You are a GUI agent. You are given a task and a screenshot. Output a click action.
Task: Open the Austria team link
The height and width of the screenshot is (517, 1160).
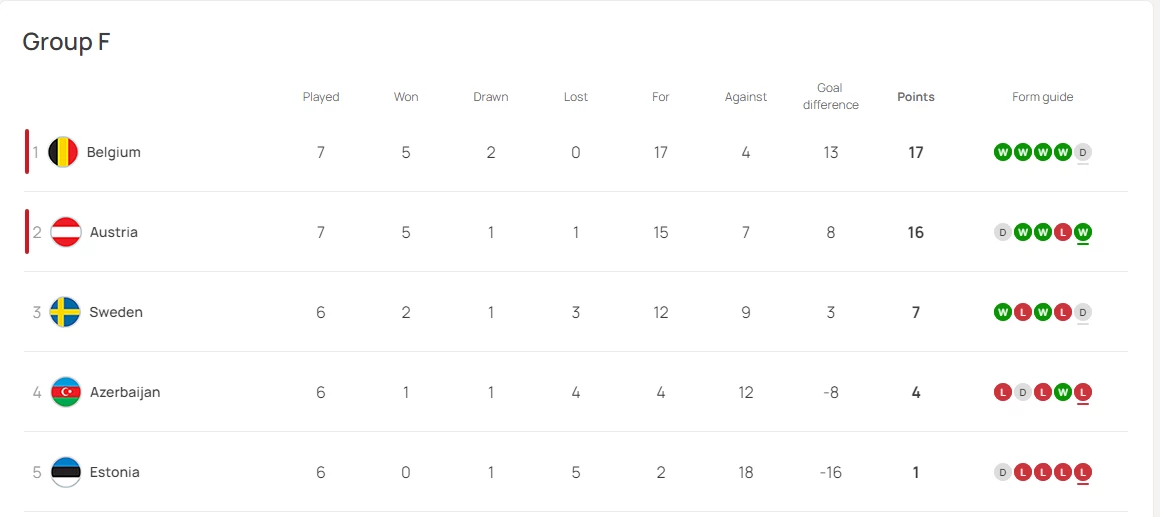114,232
